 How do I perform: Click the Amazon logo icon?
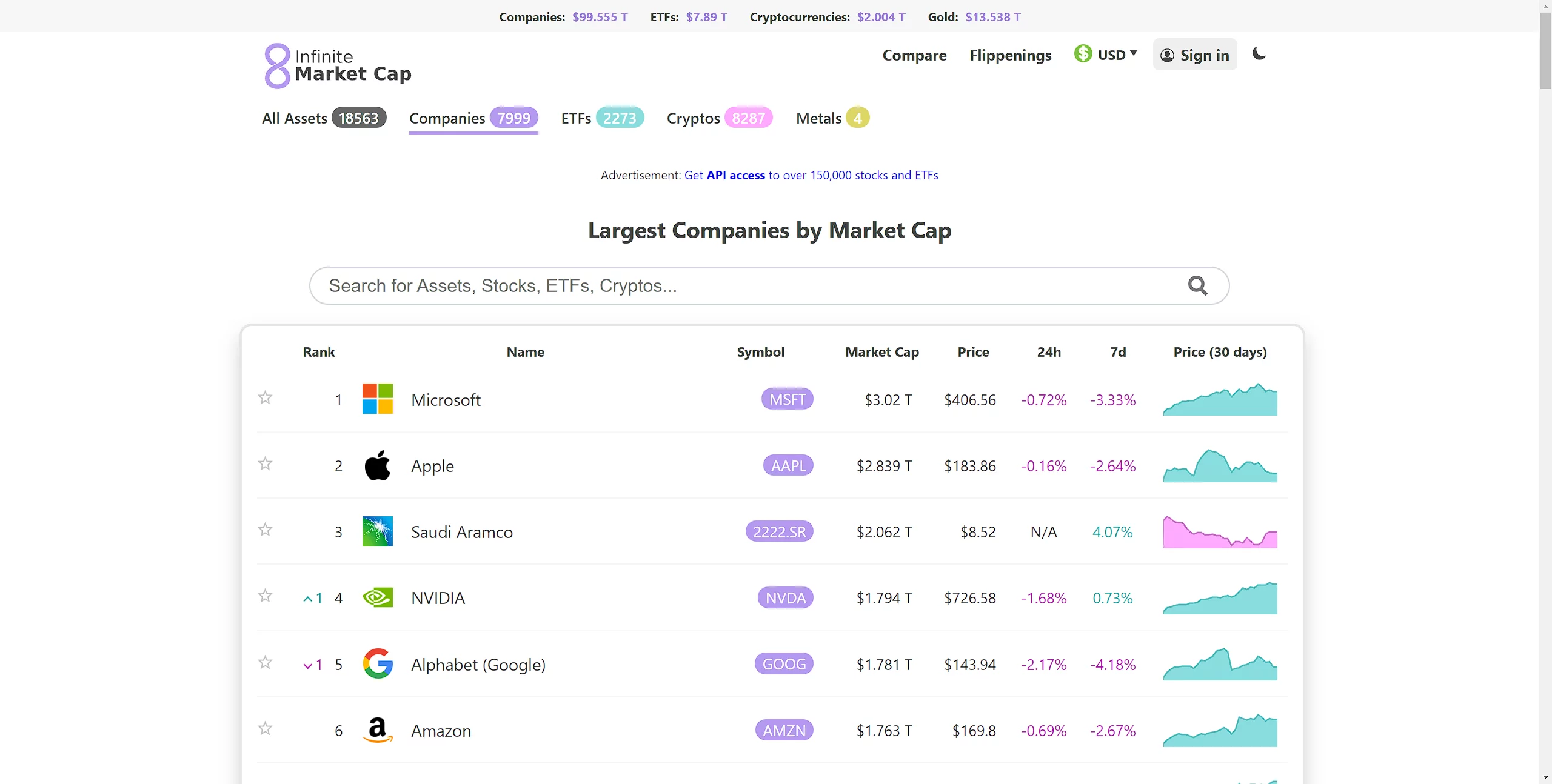377,730
